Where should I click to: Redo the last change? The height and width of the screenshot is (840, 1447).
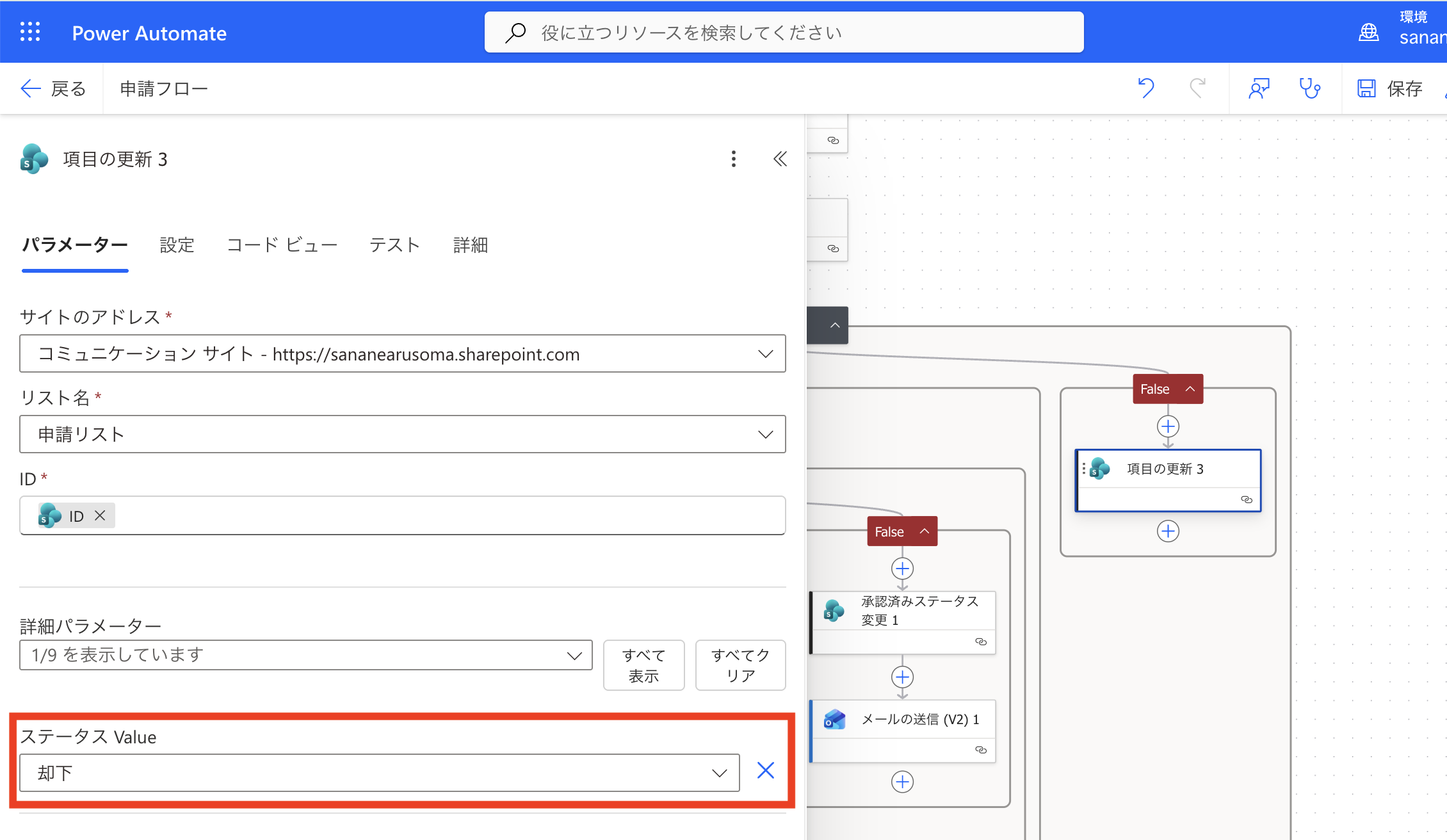click(1197, 88)
